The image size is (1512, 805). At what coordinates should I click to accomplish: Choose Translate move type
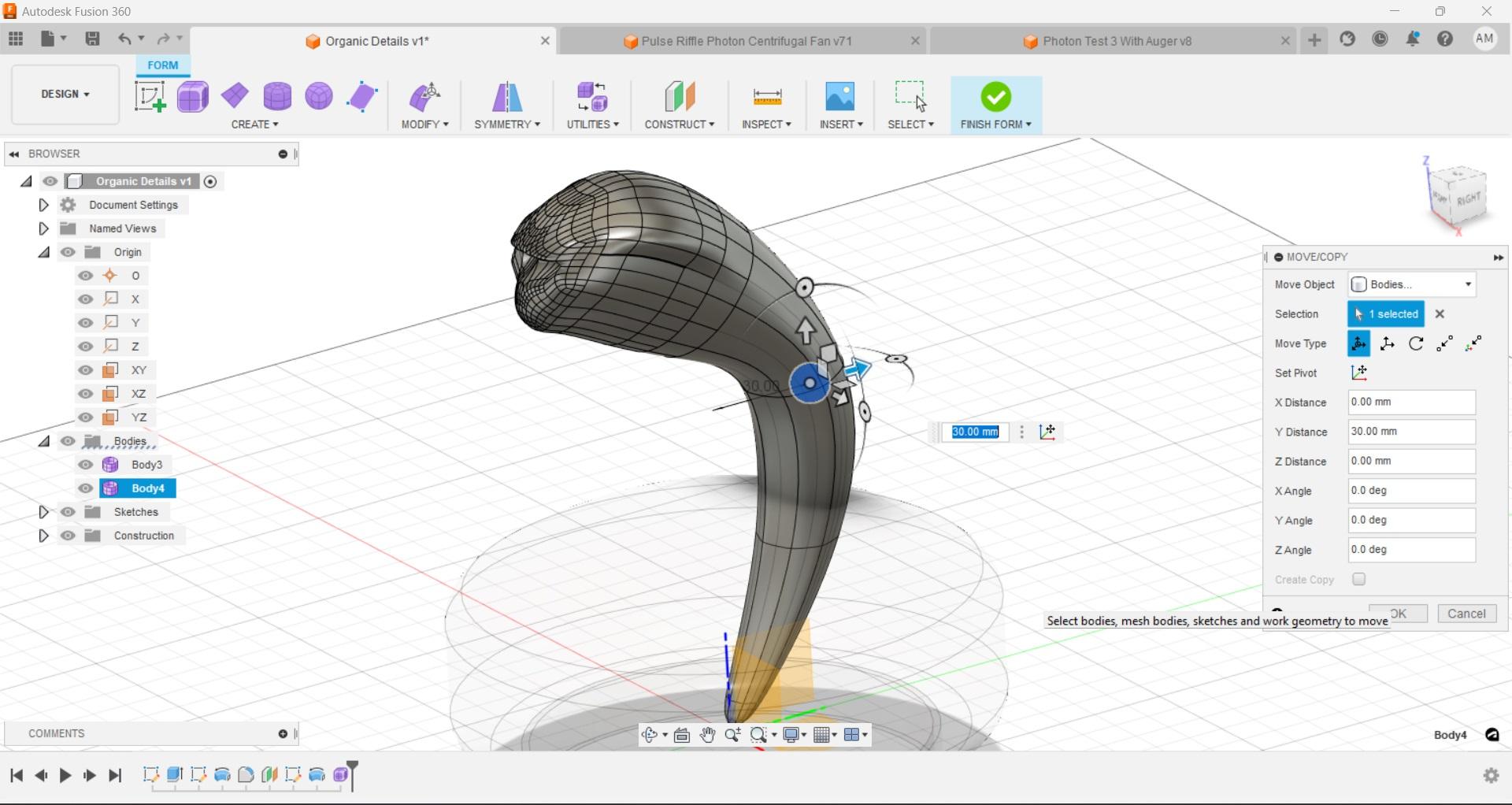tap(1388, 343)
